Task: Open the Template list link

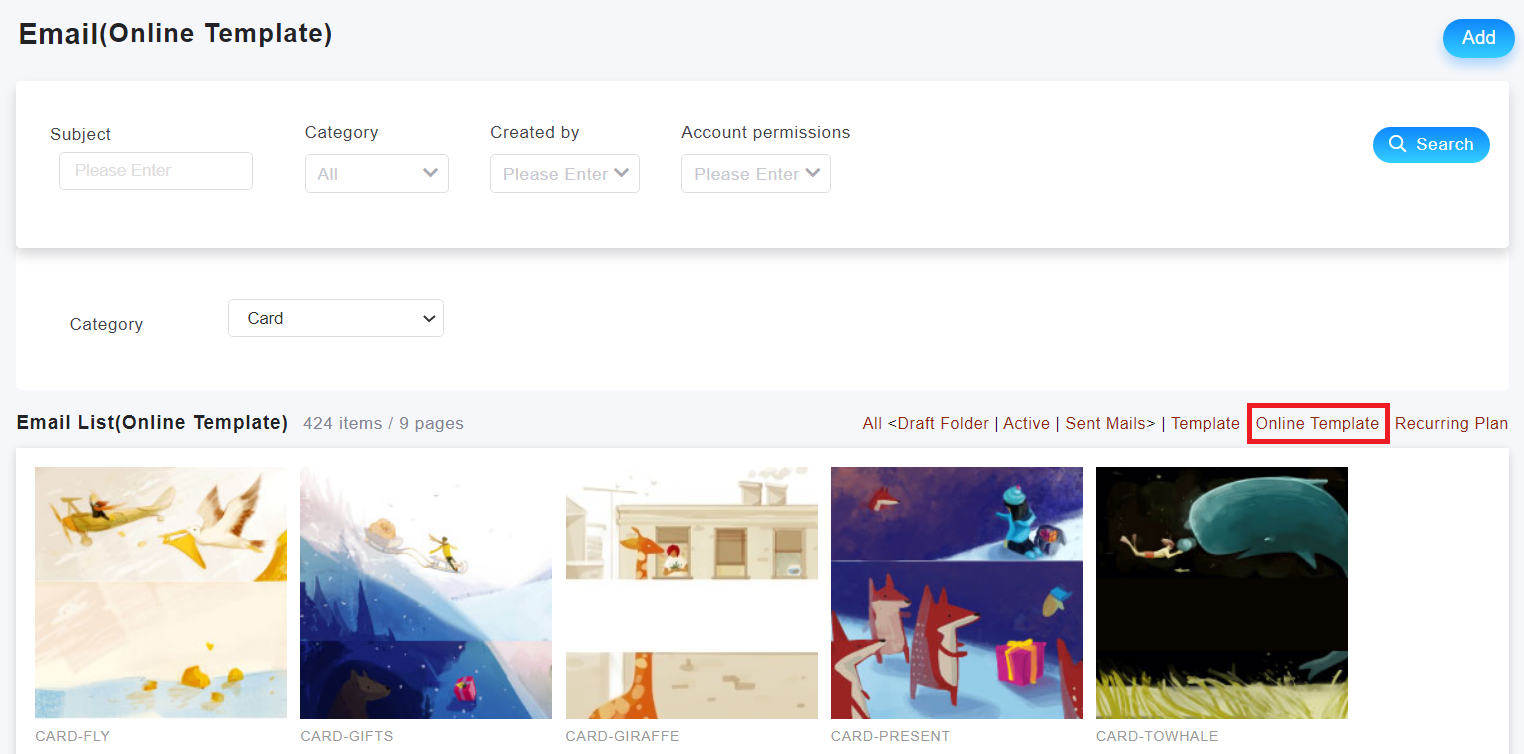Action: [1205, 424]
